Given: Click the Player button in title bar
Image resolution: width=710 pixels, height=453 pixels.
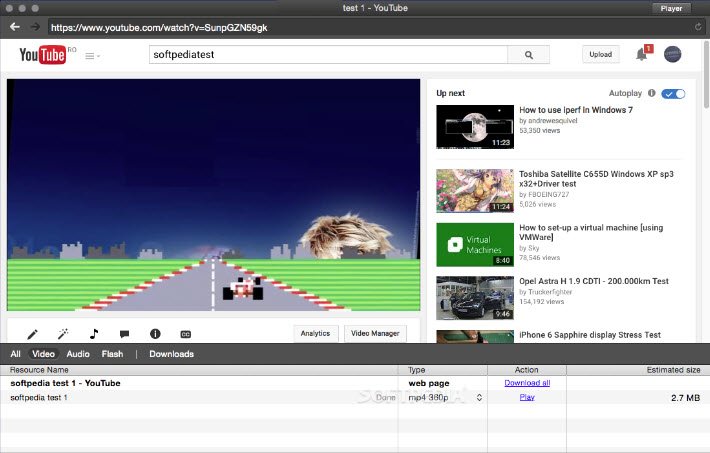Looking at the screenshot, I should pos(672,8).
